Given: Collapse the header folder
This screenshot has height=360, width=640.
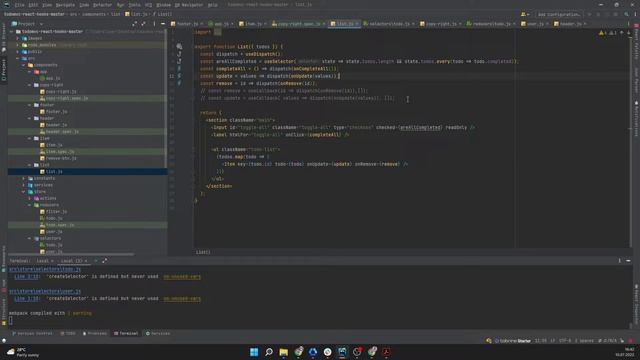Looking at the screenshot, I should [30, 118].
